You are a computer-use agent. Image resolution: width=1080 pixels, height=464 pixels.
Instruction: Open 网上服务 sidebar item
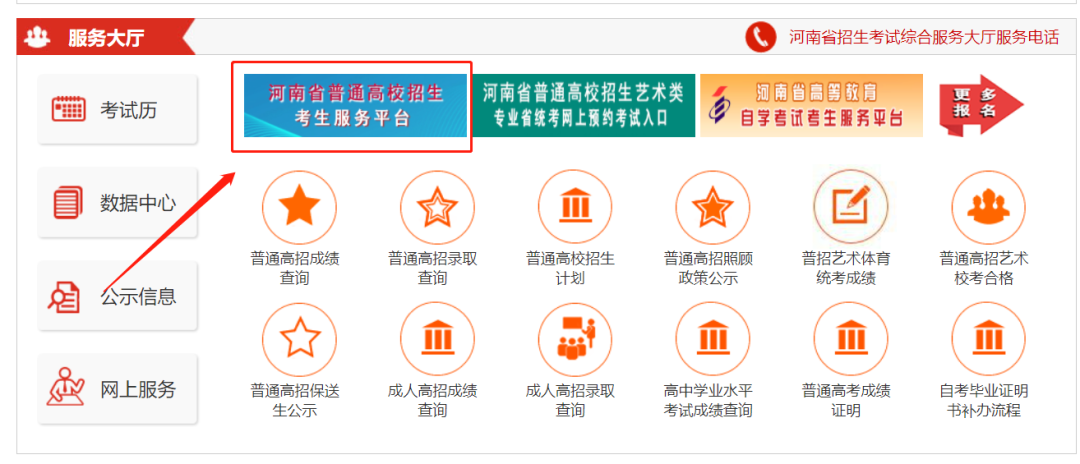coord(118,390)
